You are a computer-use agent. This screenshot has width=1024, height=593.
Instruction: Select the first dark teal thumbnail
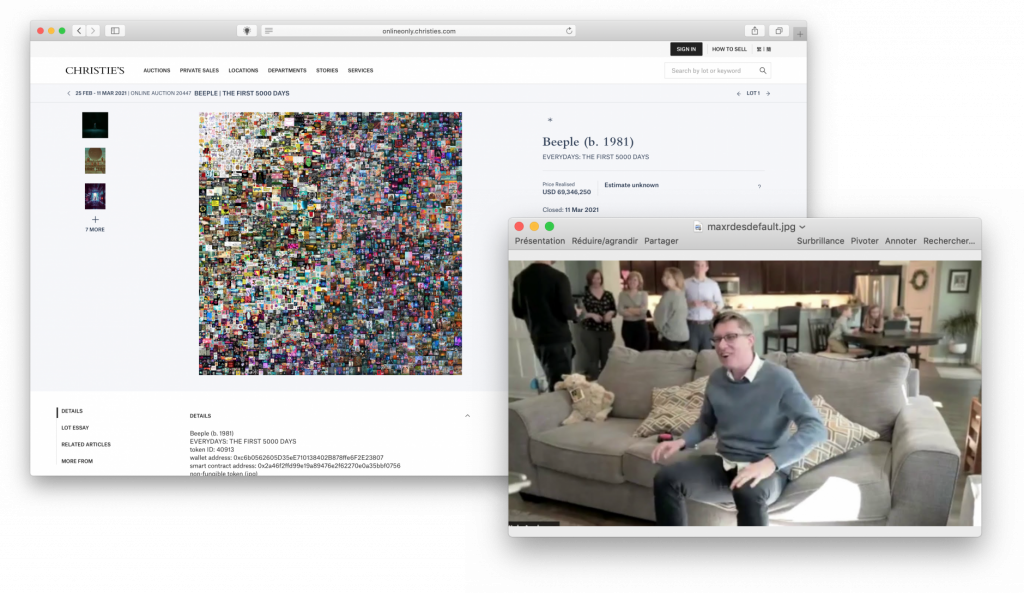[95, 125]
